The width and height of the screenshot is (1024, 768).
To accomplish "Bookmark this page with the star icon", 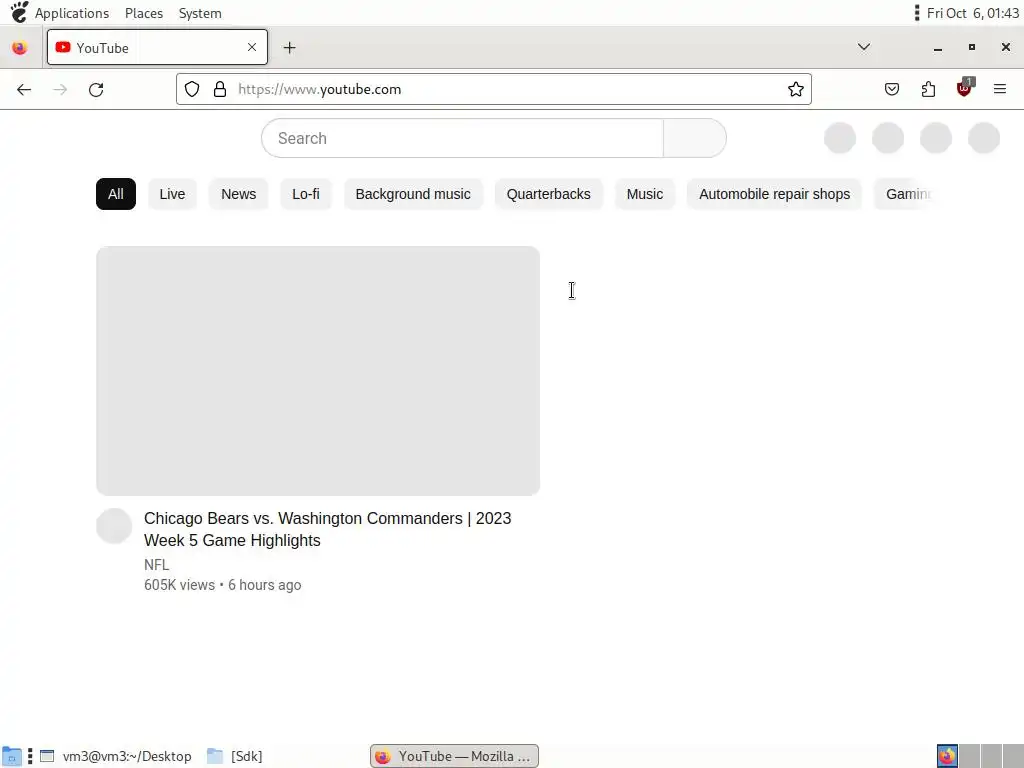I will click(795, 89).
